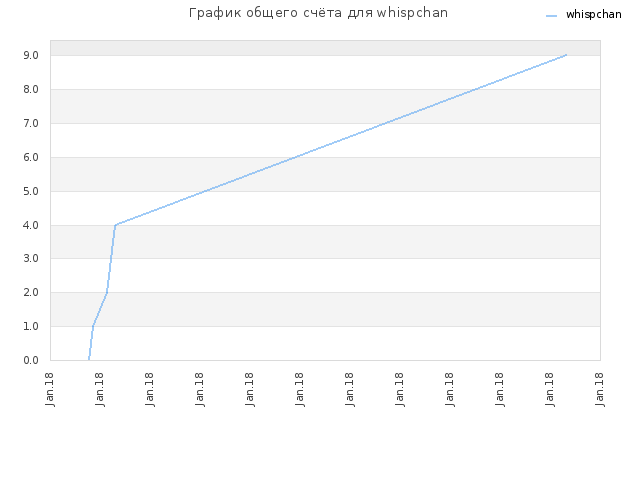Click the 6.0 y-axis label
Screen dimensions: 640x480
pyautogui.click(x=31, y=158)
